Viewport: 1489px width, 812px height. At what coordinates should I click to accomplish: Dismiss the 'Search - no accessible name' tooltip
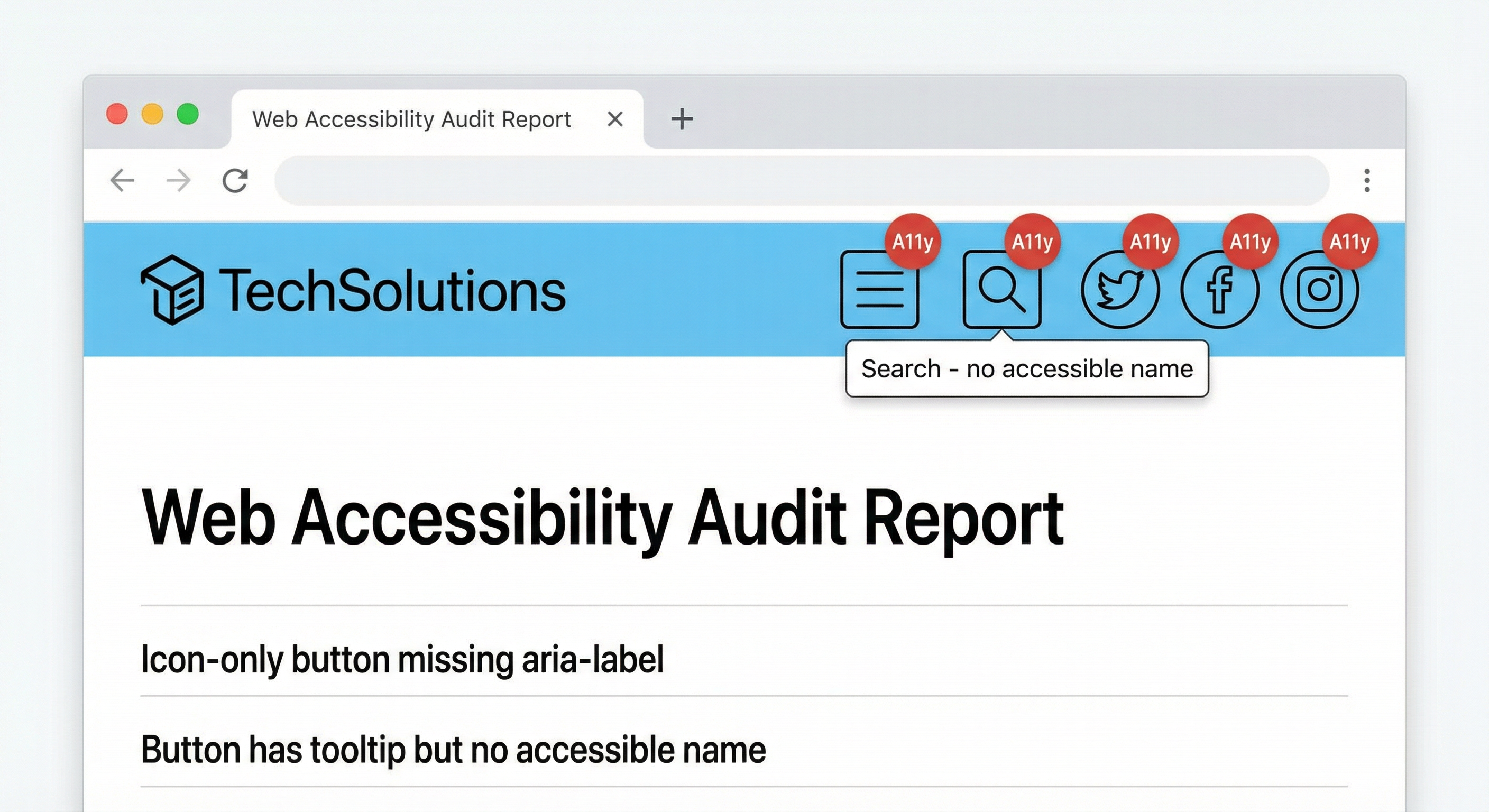1026,368
